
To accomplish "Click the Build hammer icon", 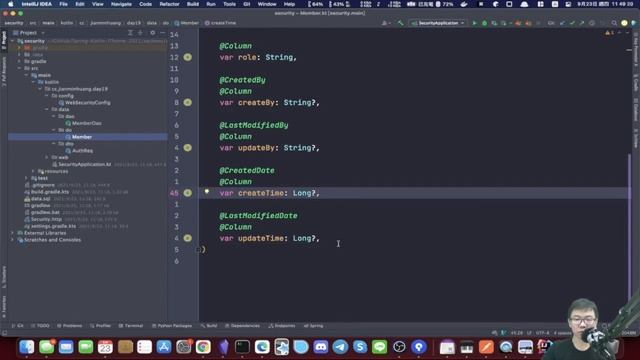I will [400, 23].
